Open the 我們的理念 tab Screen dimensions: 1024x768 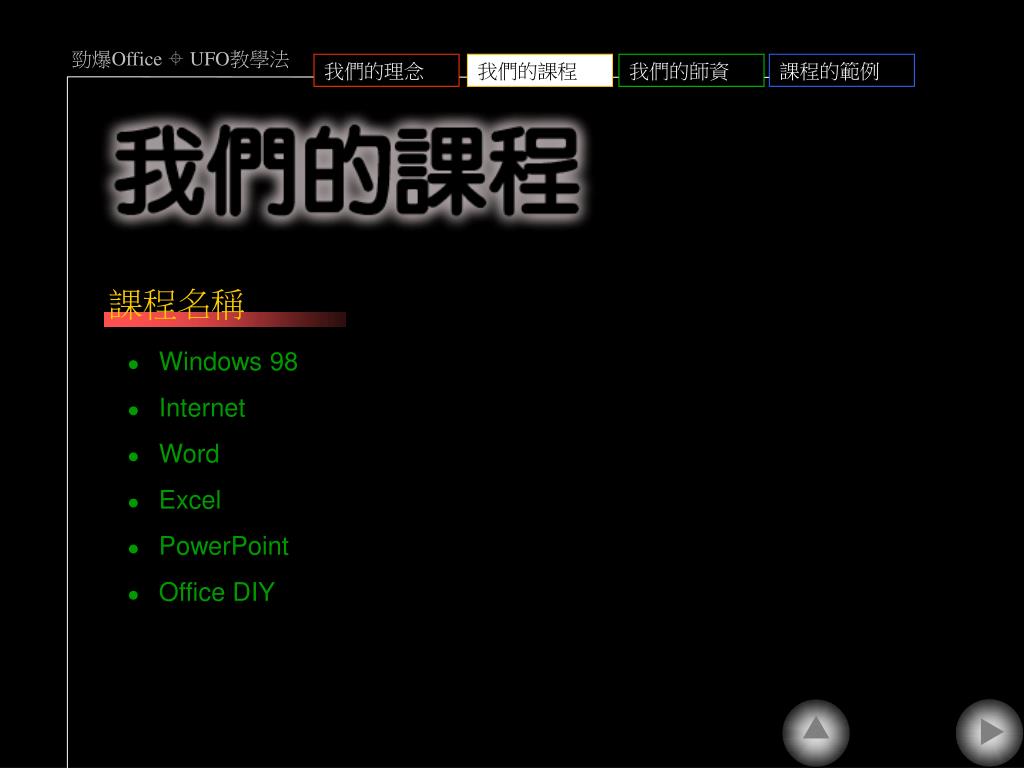pyautogui.click(x=386, y=71)
